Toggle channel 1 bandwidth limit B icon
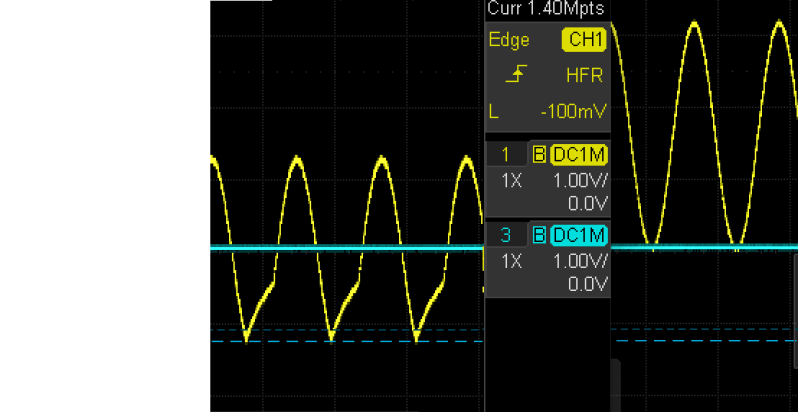This screenshot has height=412, width=798. [x=539, y=155]
